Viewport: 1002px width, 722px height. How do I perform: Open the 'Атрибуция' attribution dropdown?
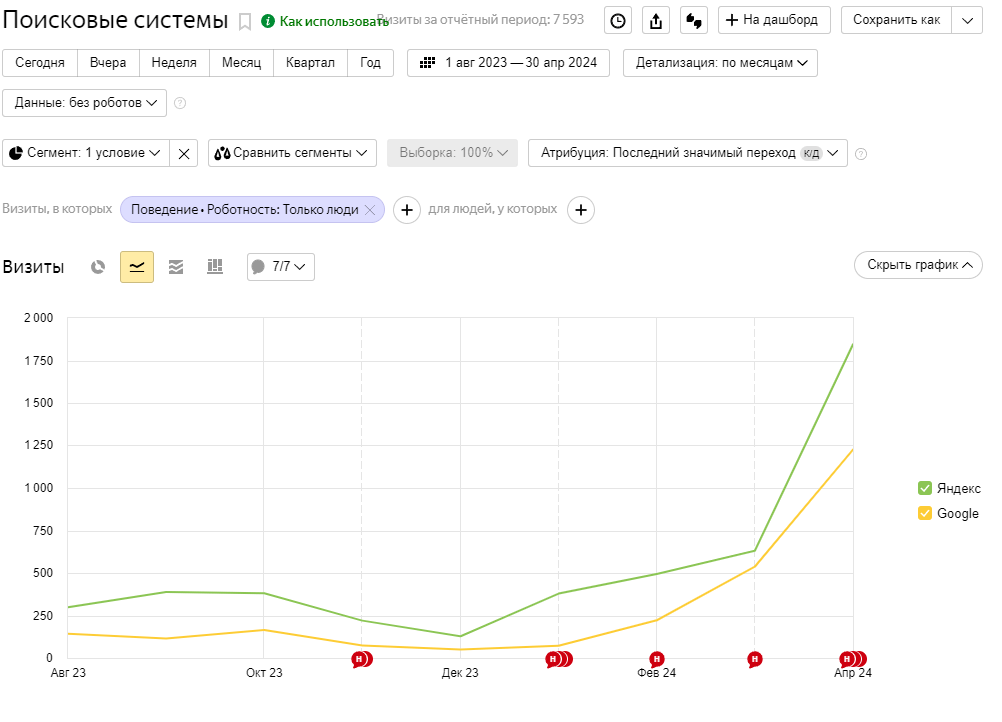pyautogui.click(x=688, y=153)
